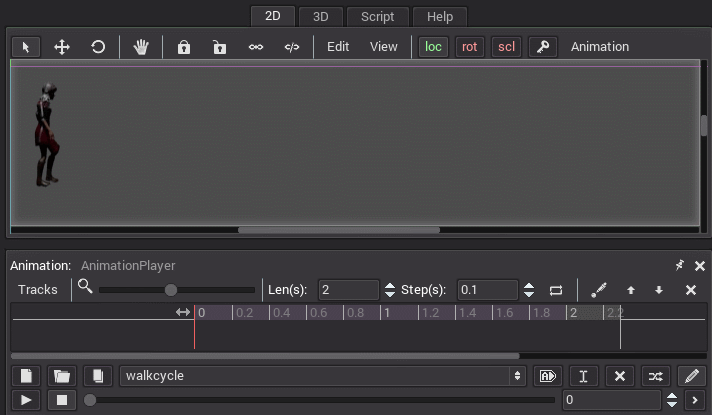This screenshot has height=415, width=712.
Task: Open the Help tab
Action: pos(440,17)
